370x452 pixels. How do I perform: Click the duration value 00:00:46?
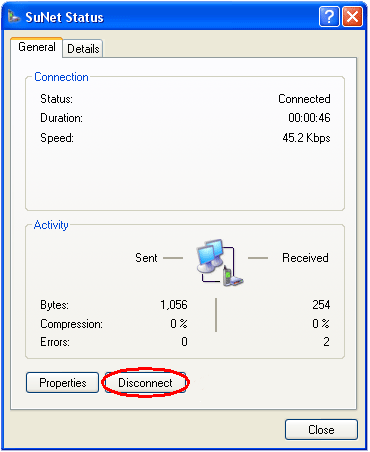309,118
